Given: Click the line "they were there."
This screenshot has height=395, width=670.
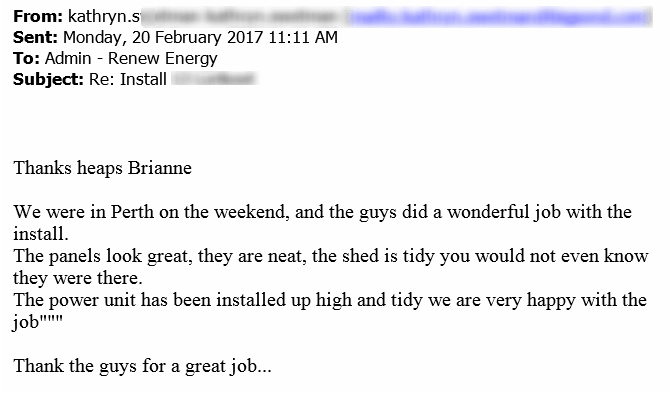Looking at the screenshot, I should pyautogui.click(x=78, y=278).
